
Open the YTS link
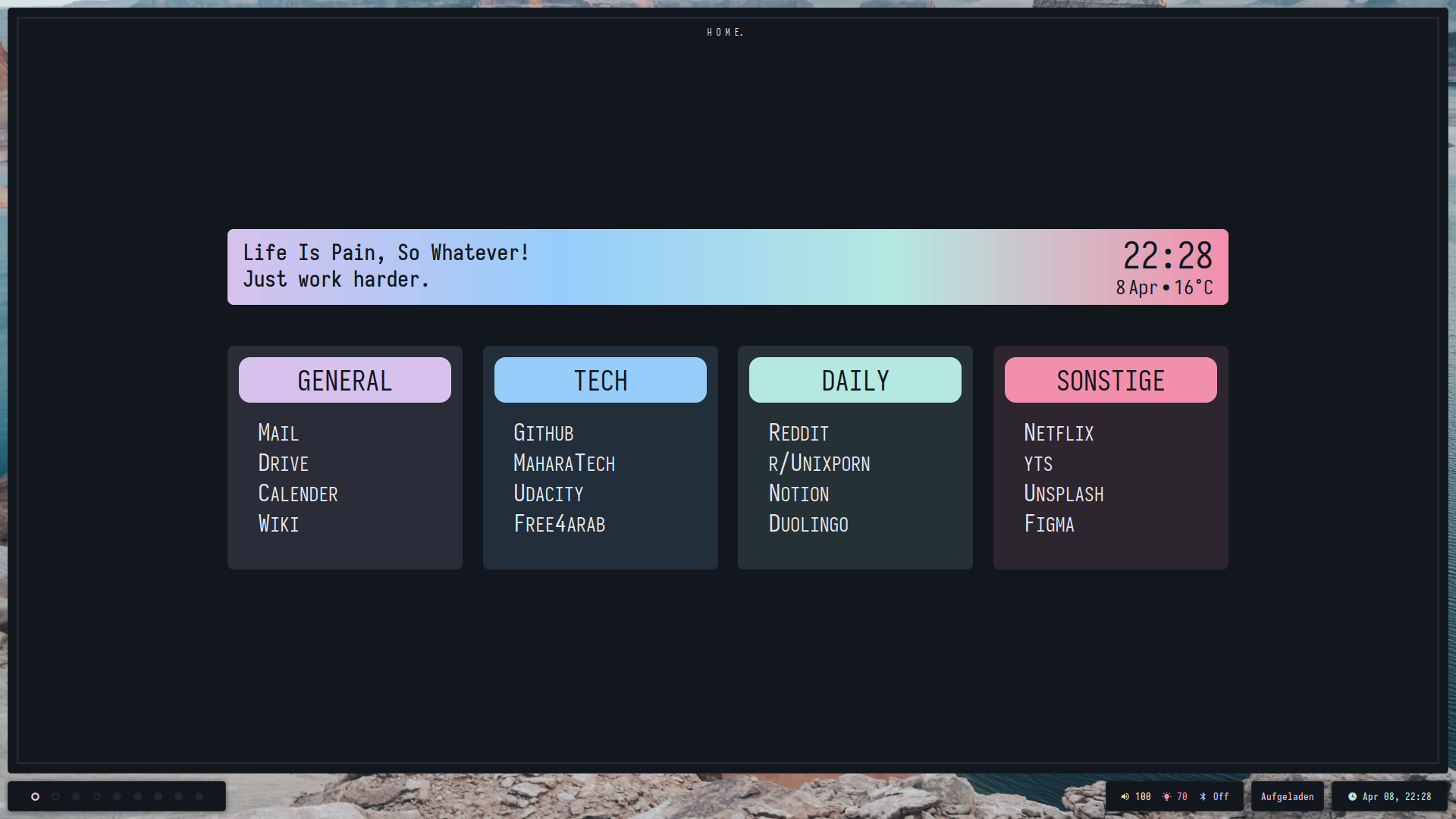1038,463
